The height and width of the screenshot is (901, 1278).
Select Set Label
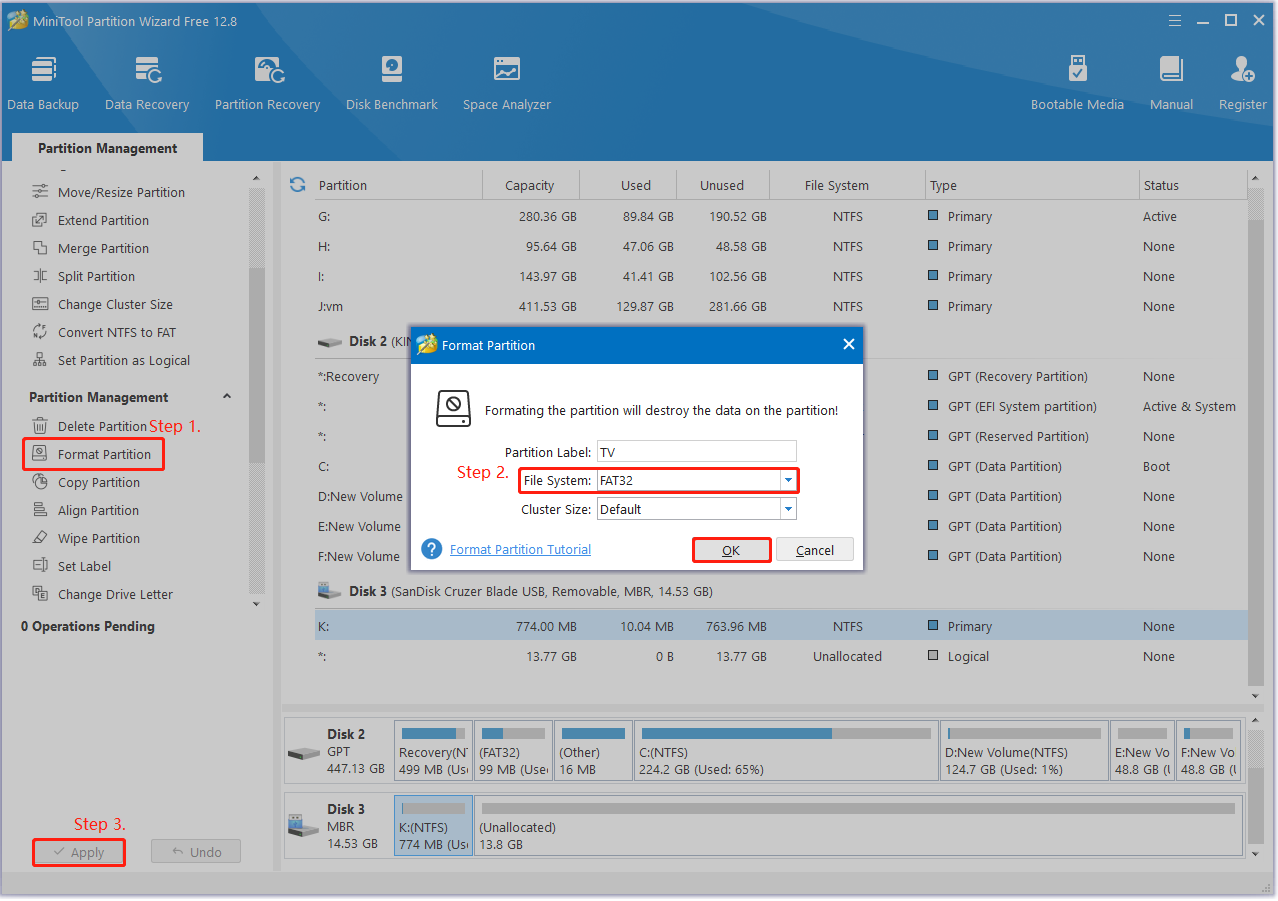coord(84,566)
